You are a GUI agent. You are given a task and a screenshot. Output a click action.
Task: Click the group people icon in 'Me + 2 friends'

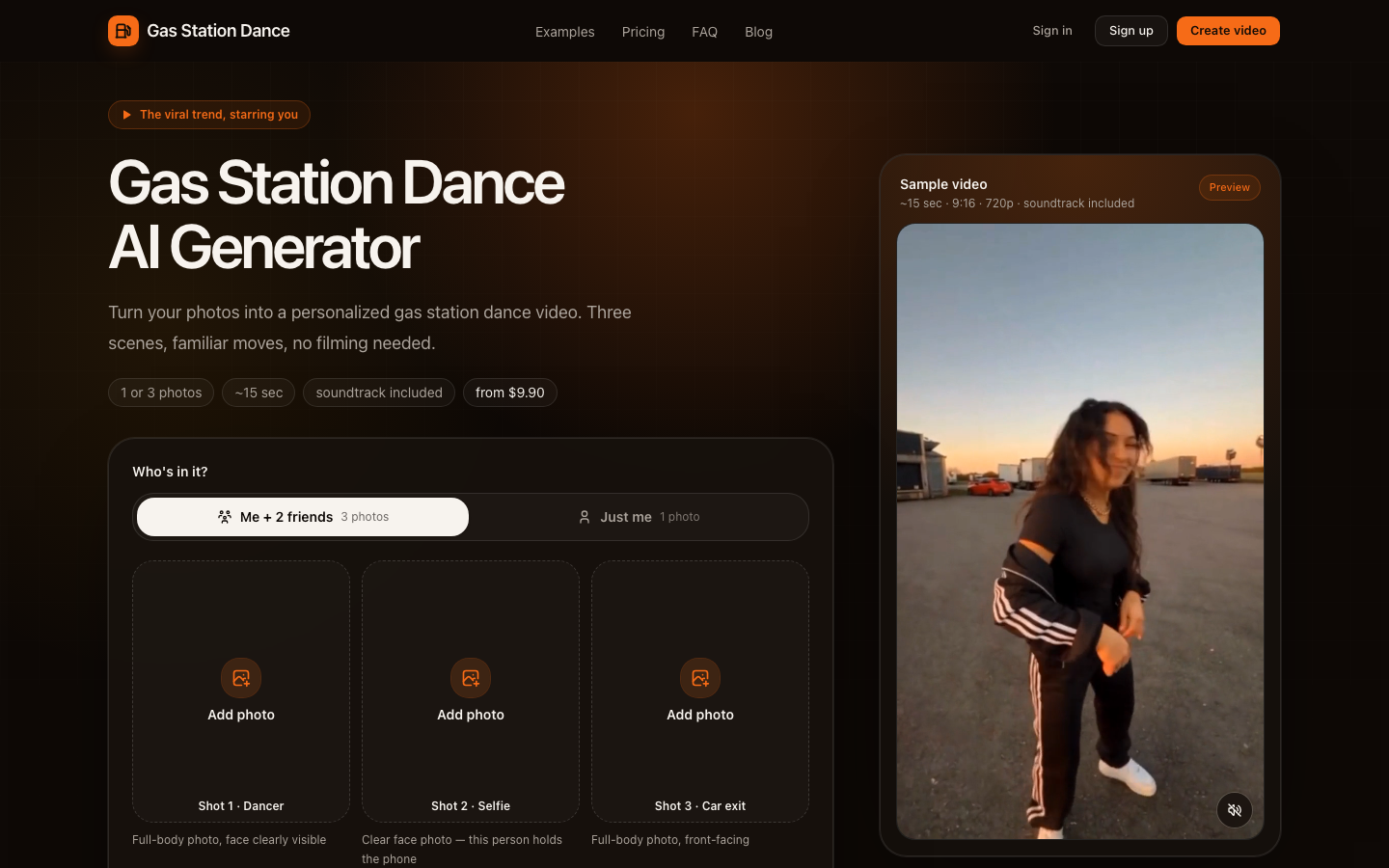tap(225, 517)
